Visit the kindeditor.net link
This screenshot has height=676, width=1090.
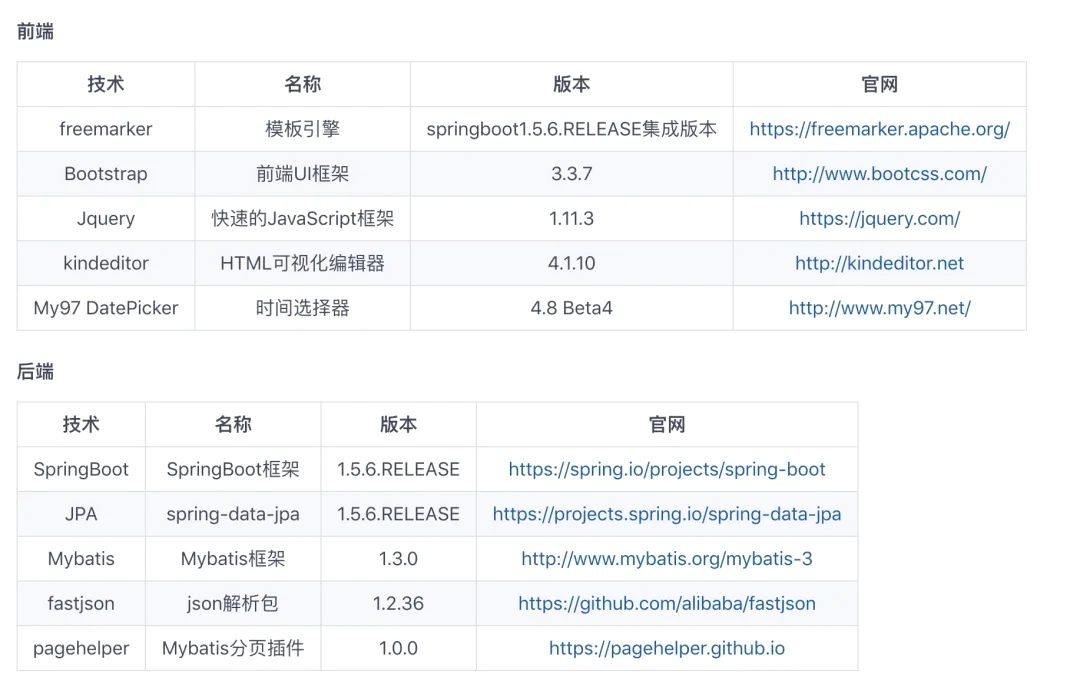(x=879, y=264)
